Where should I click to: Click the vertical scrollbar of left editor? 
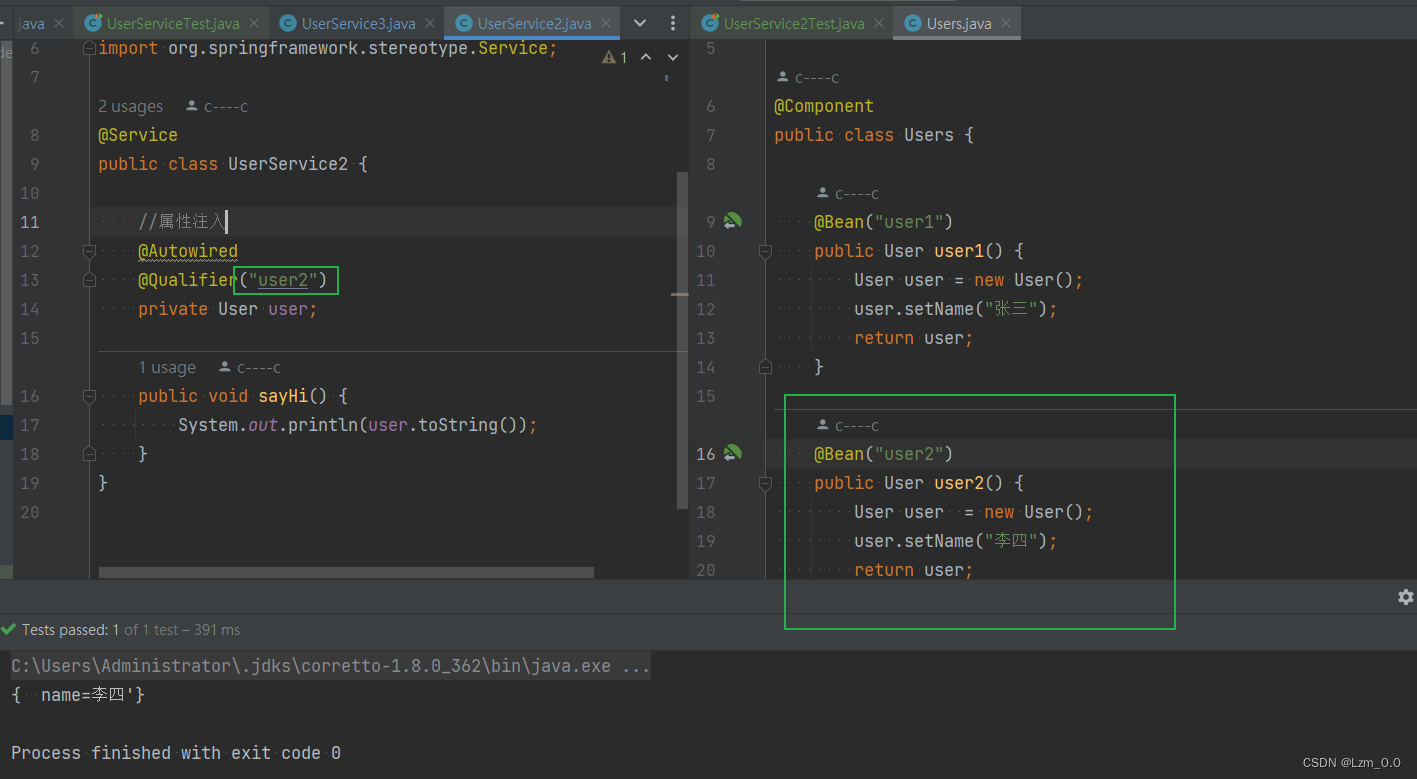coord(683,340)
